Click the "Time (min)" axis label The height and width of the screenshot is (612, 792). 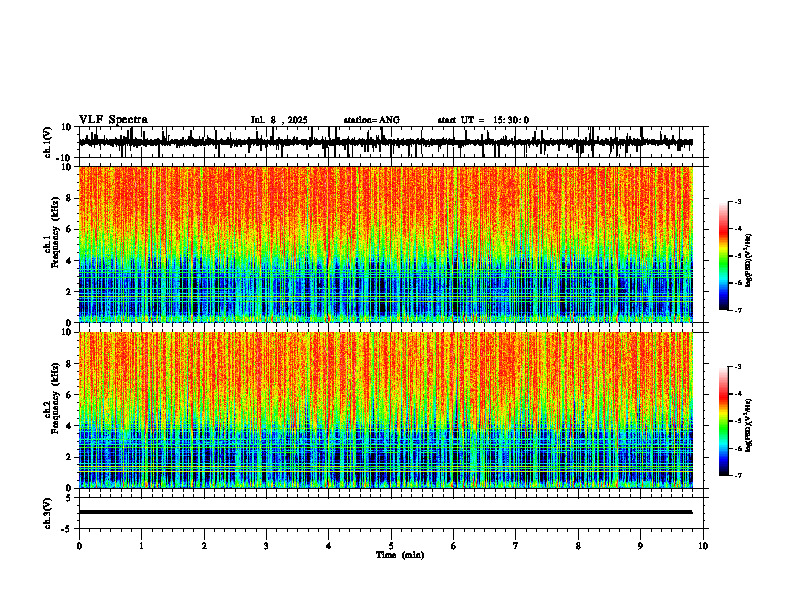[400, 555]
